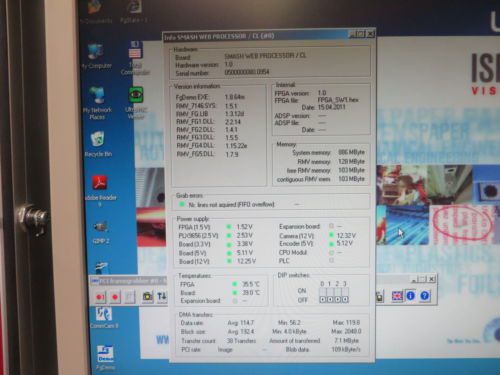The width and height of the screenshot is (500, 375).
Task: Open the My Computer desktop icon
Action: pyautogui.click(x=96, y=56)
